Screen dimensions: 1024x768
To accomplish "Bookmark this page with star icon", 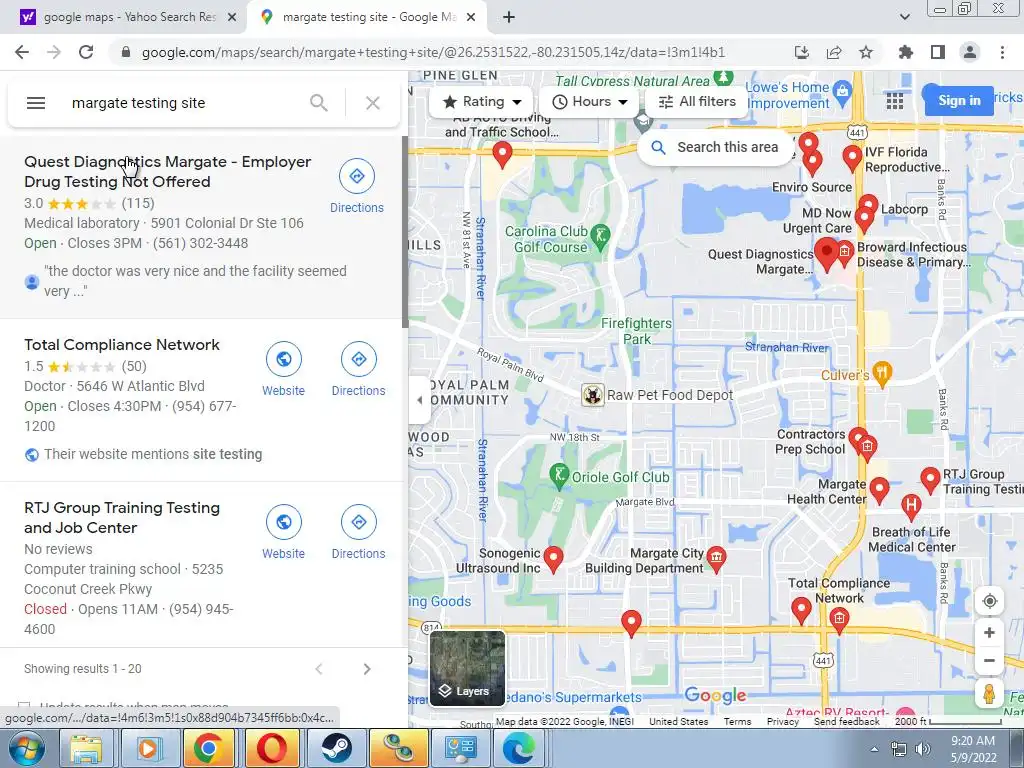I will [x=866, y=52].
